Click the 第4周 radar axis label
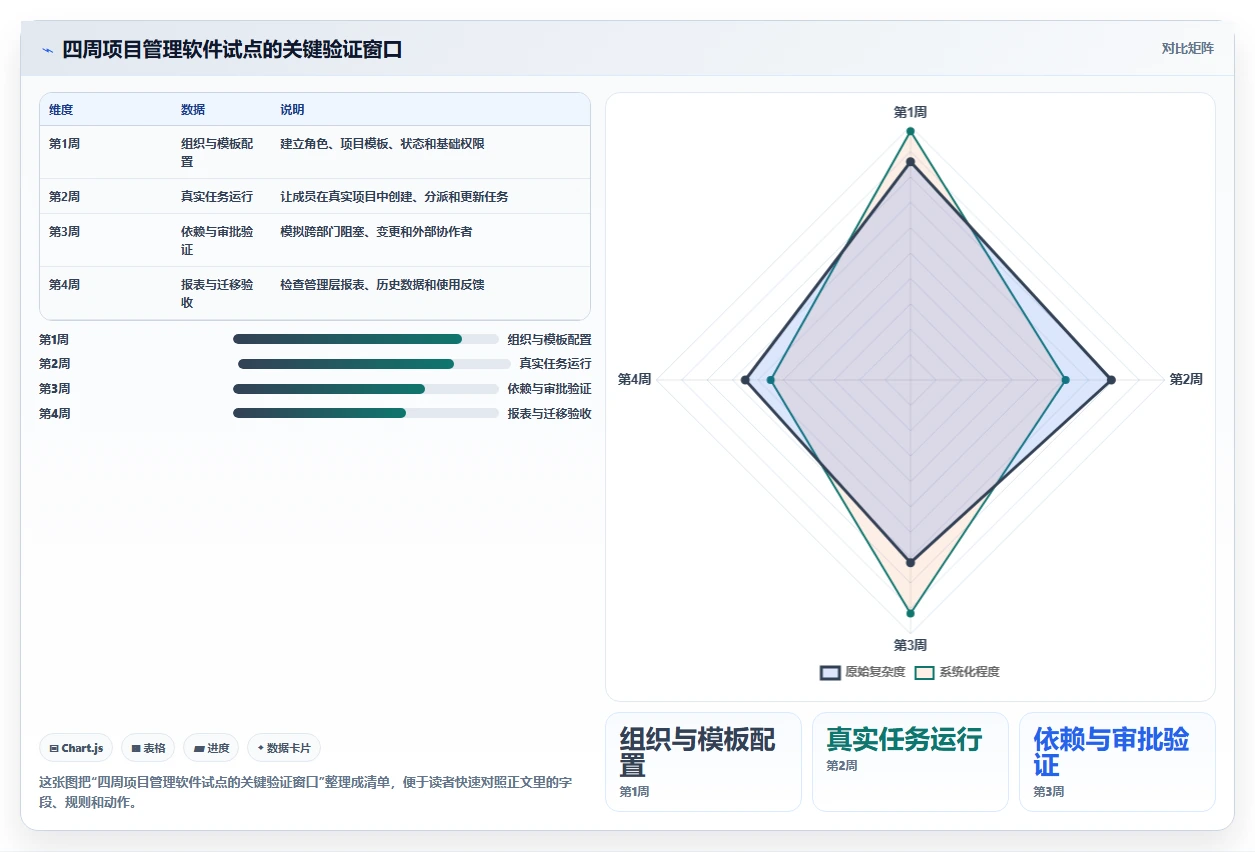The height and width of the screenshot is (852, 1255). [x=634, y=380]
